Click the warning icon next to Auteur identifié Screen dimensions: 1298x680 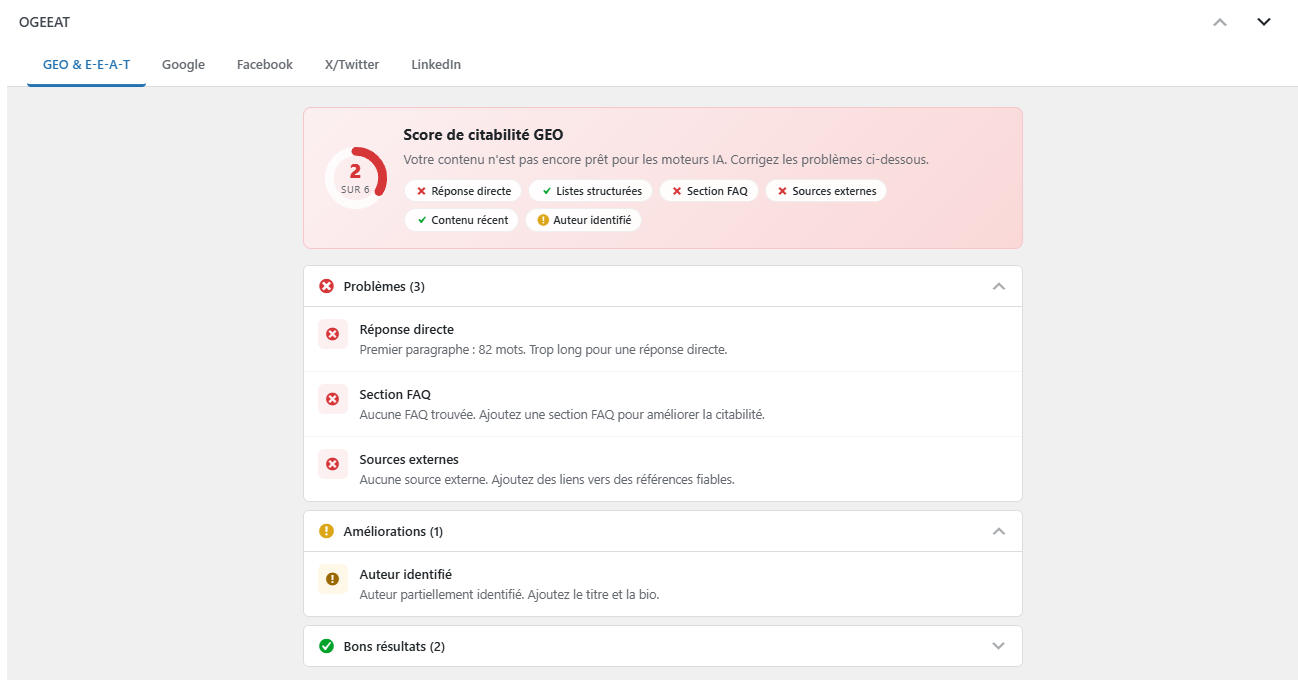pos(333,579)
